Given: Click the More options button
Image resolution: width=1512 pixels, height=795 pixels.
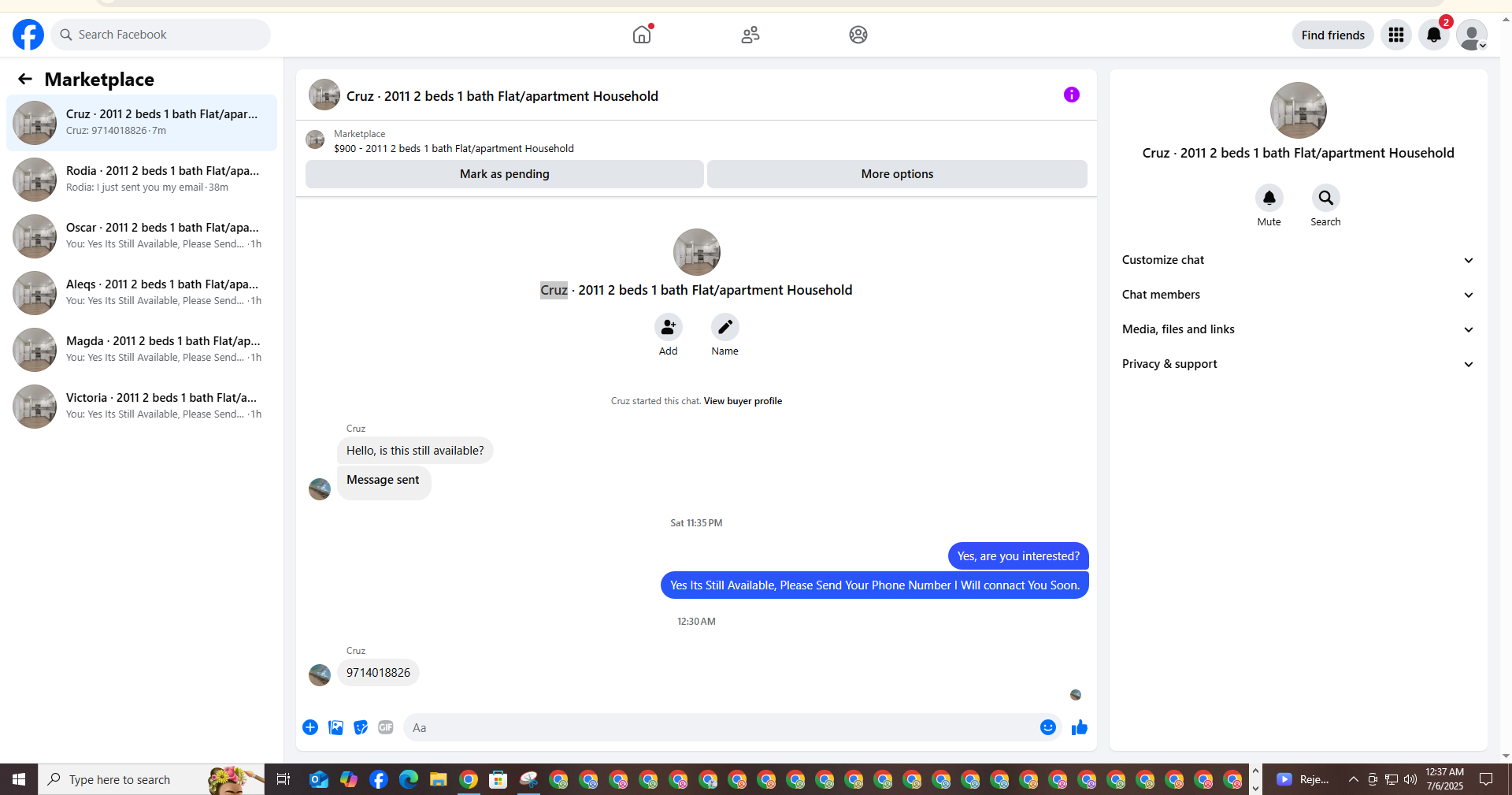Looking at the screenshot, I should pyautogui.click(x=897, y=174).
